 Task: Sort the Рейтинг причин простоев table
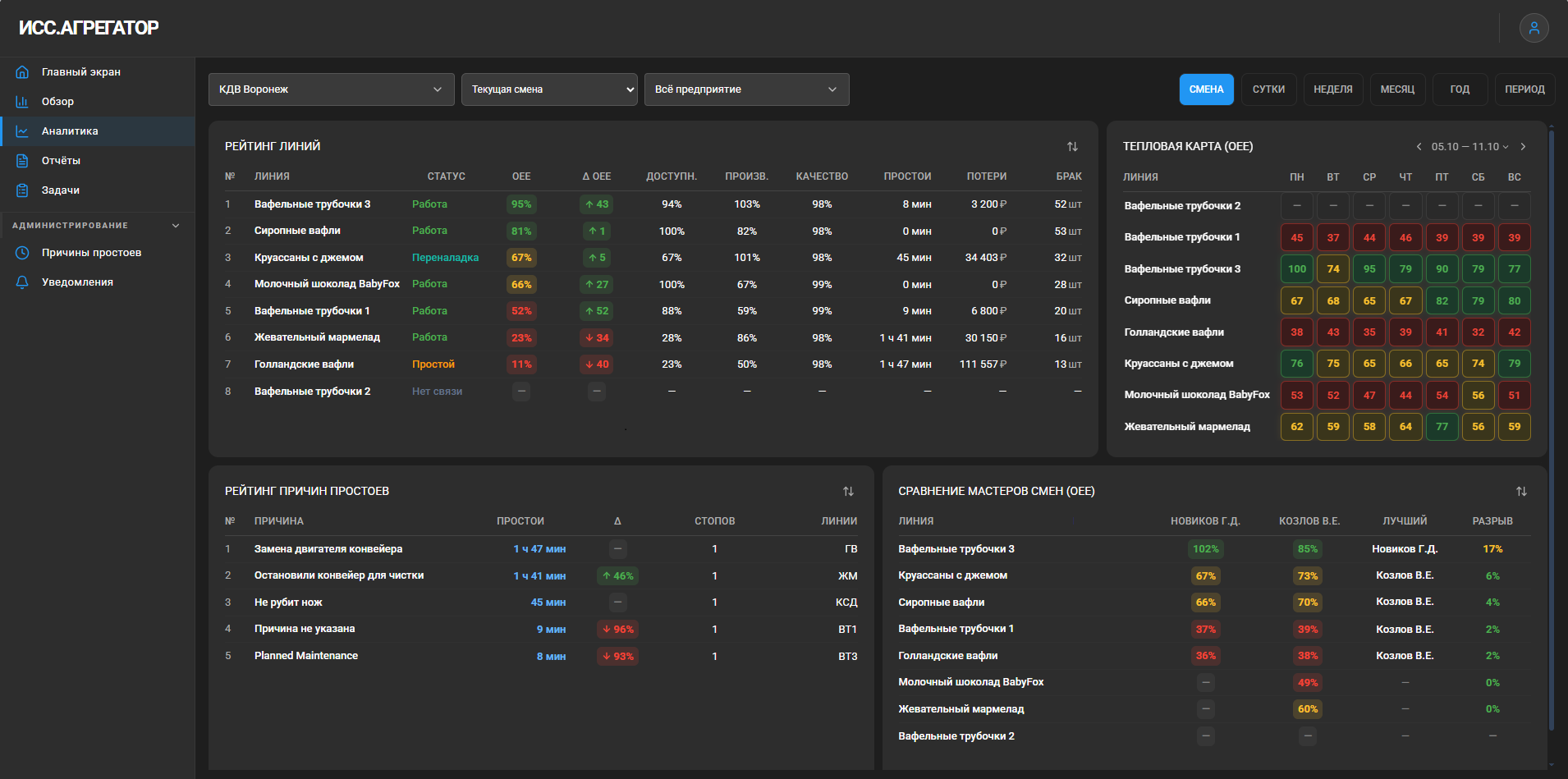[x=848, y=491]
